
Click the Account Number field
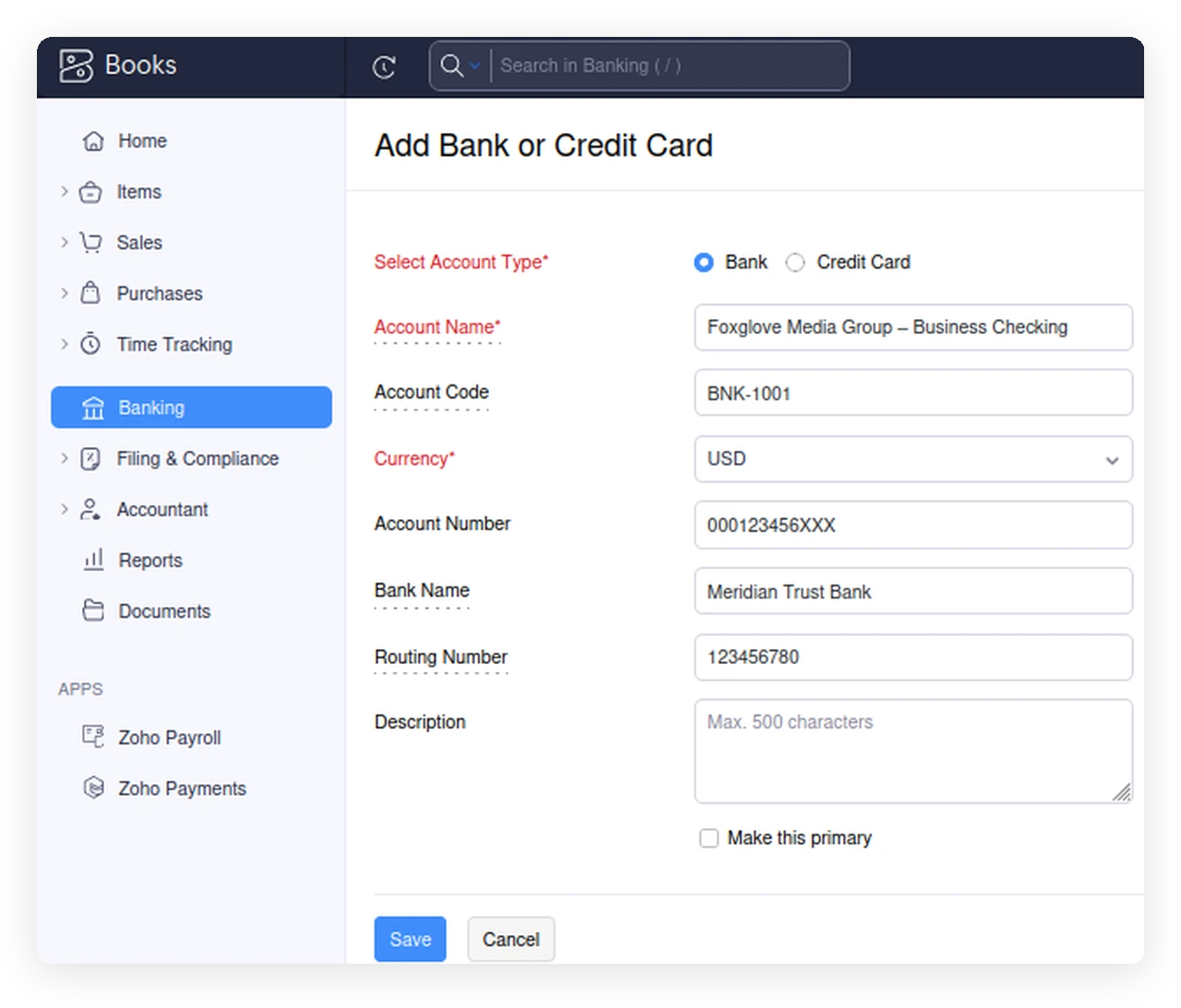pos(913,525)
